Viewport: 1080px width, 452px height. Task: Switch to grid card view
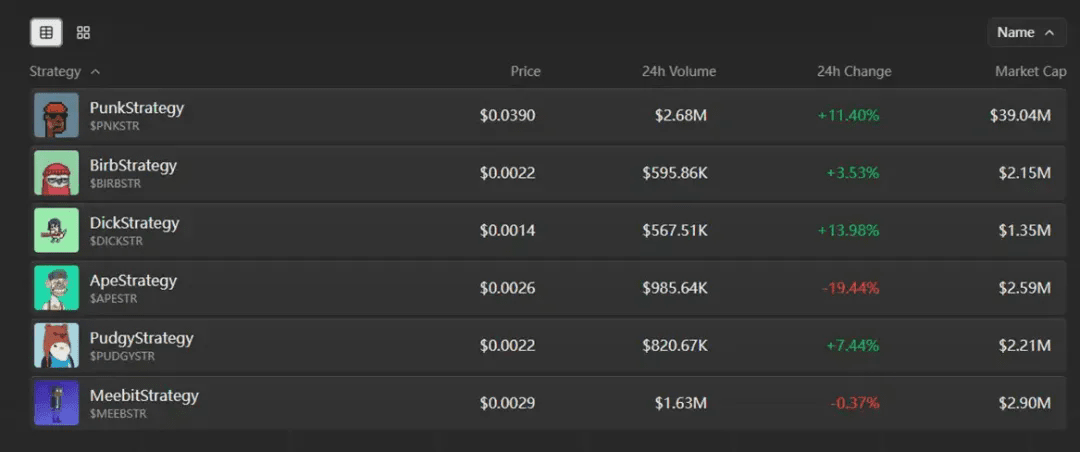click(x=83, y=33)
